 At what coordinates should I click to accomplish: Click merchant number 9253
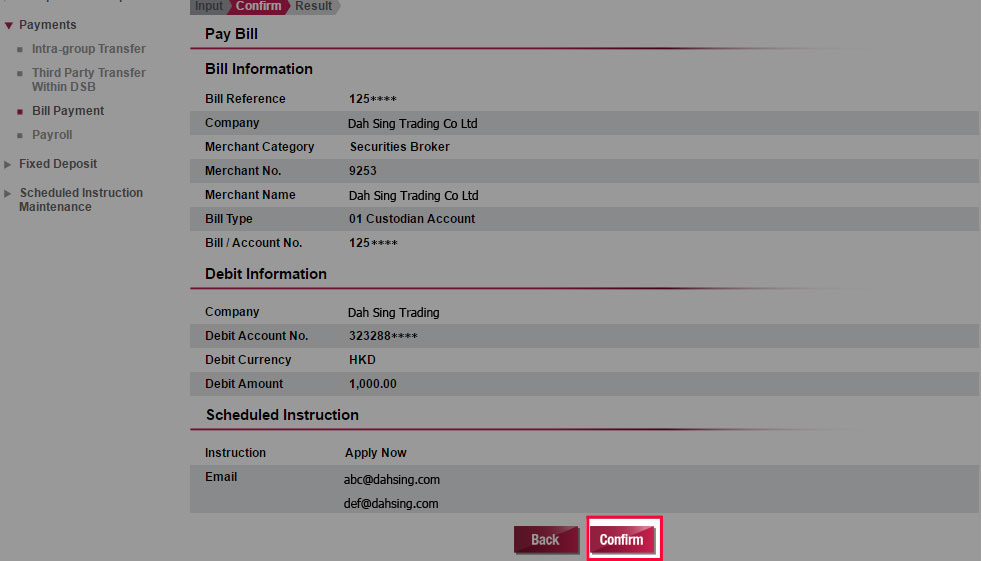click(x=363, y=170)
